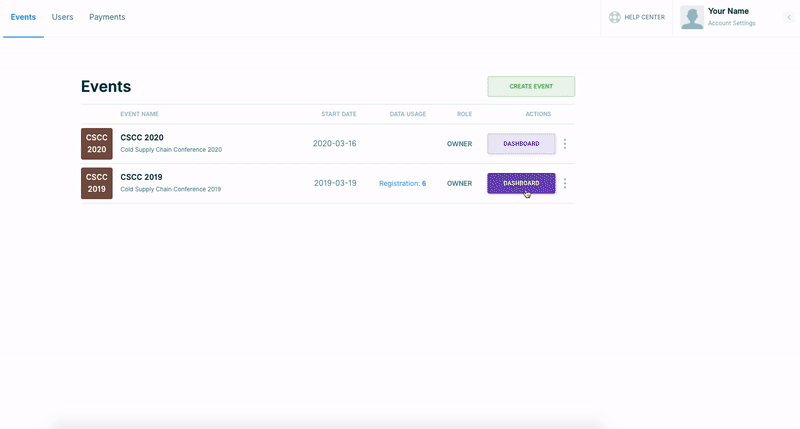Open the three-dot menu for CSCC 2020
Viewport: 800px width, 429px height.
565,144
